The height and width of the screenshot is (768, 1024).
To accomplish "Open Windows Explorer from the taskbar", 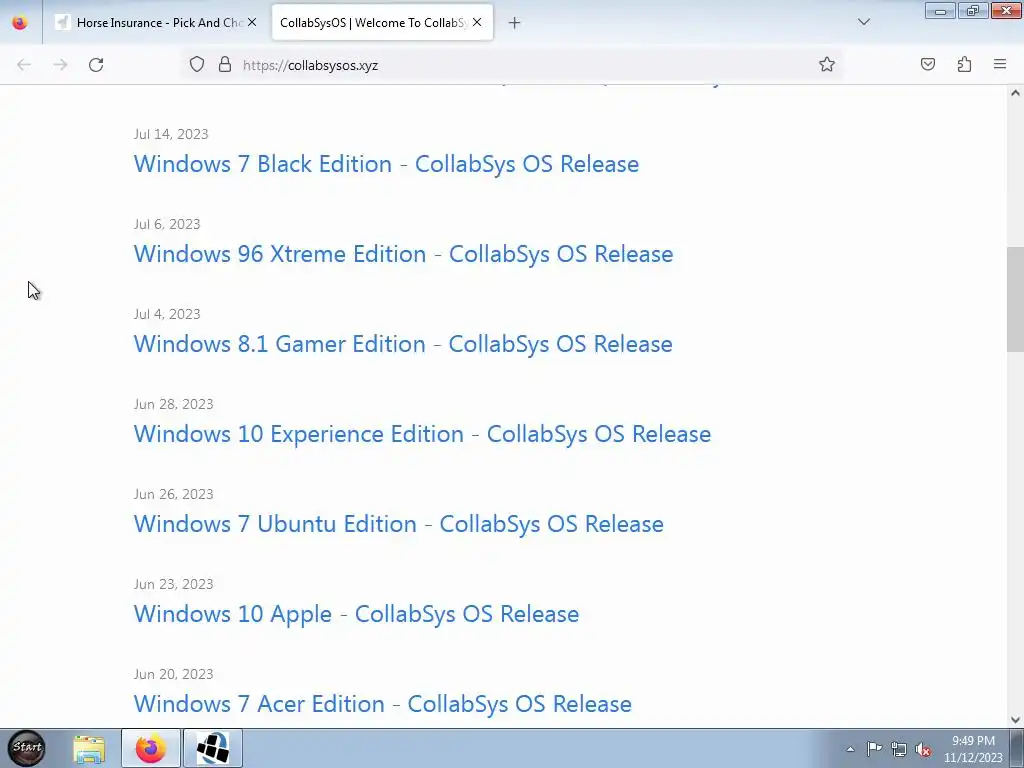I will (x=89, y=748).
